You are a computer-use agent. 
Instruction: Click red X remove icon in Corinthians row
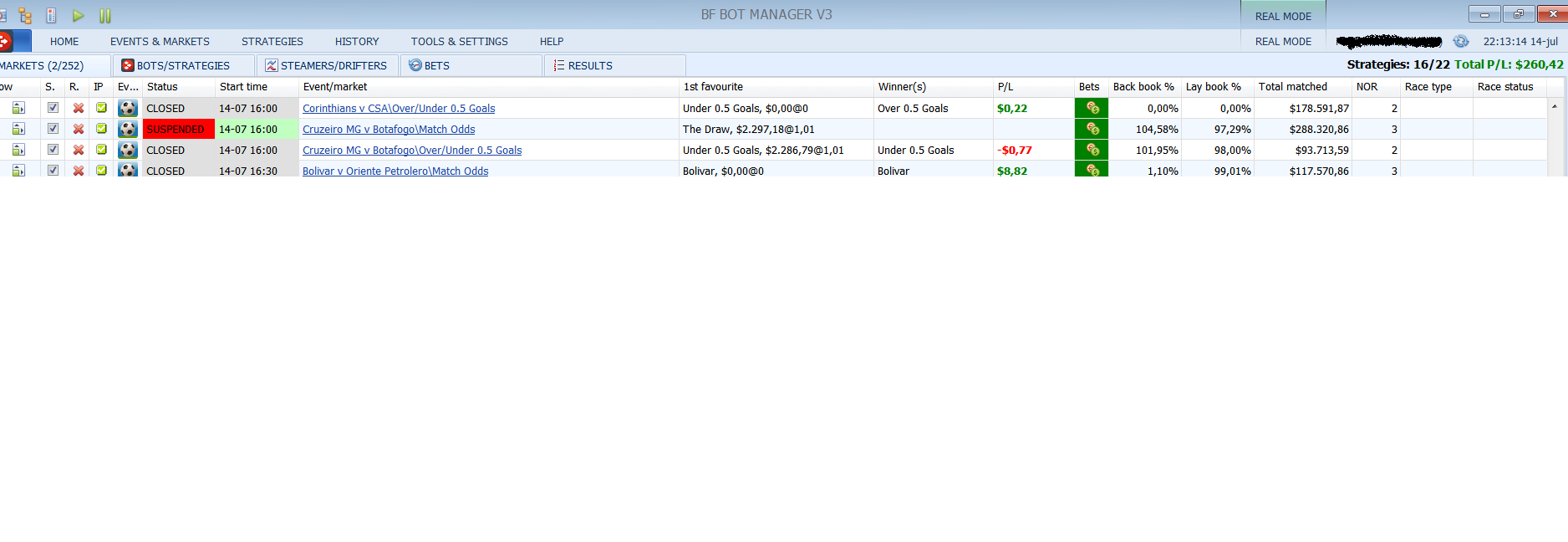coord(79,108)
